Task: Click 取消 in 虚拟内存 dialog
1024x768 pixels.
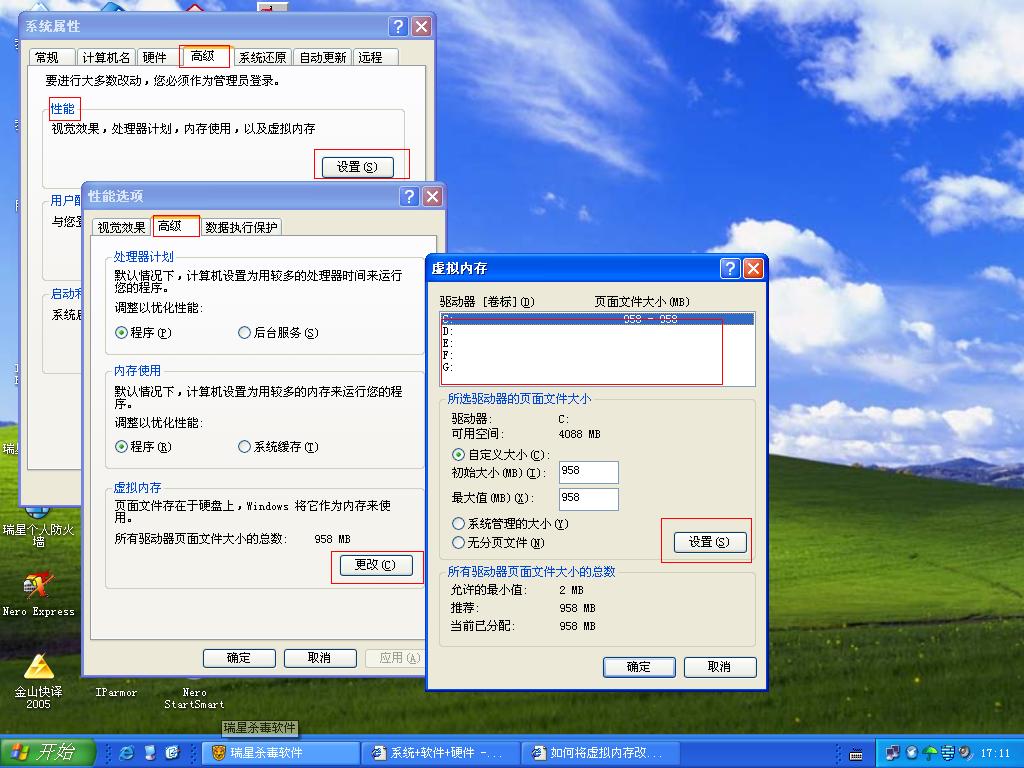Action: 720,667
